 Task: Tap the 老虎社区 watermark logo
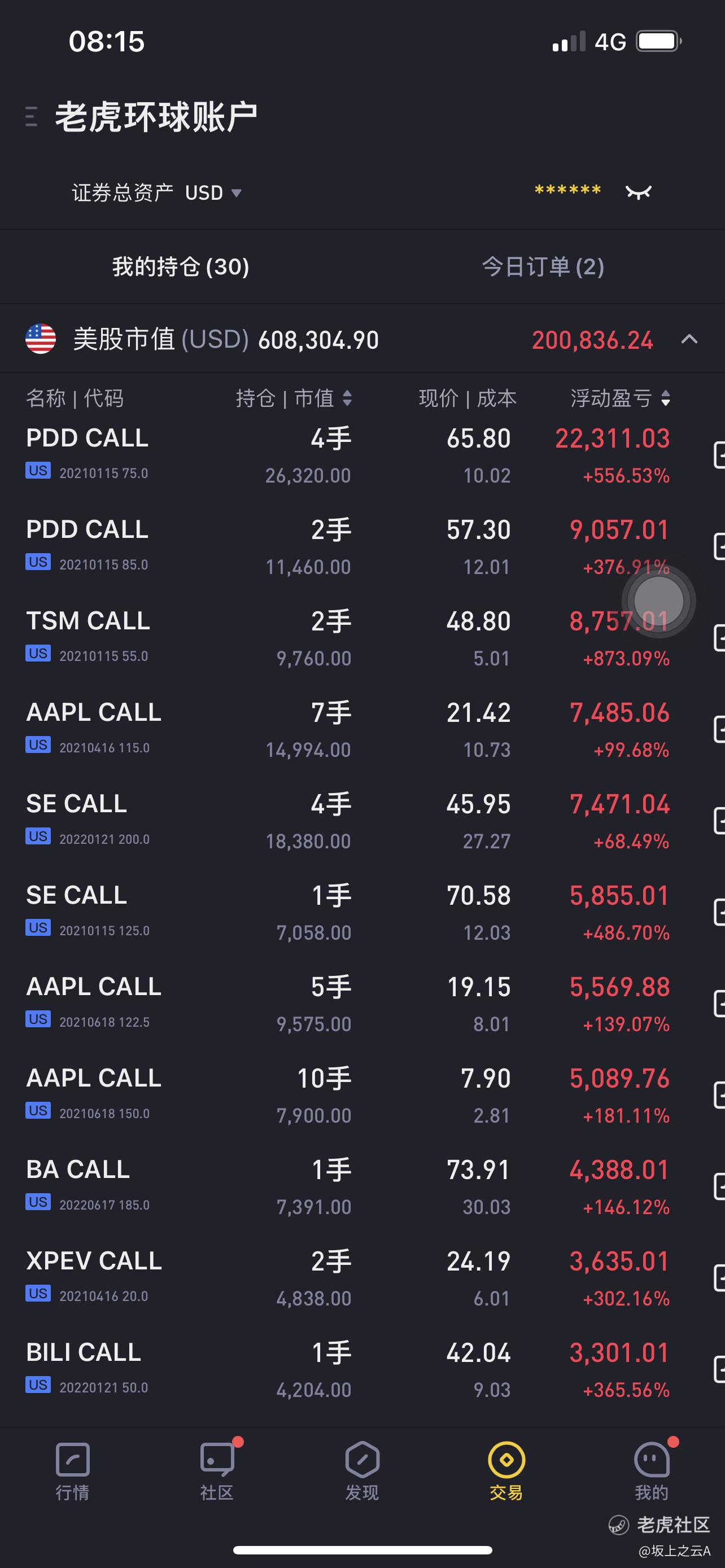[x=660, y=1525]
